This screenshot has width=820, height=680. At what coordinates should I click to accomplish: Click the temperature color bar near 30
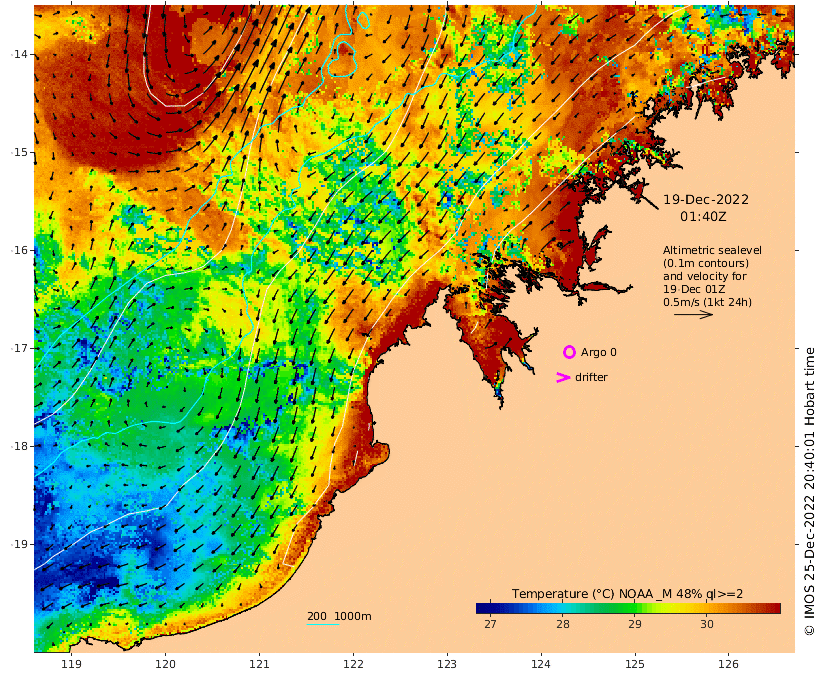pyautogui.click(x=707, y=608)
